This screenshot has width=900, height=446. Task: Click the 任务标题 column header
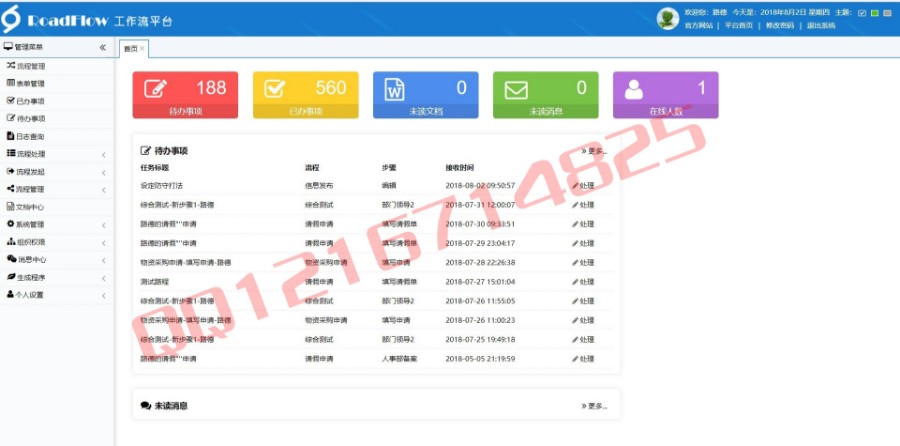(155, 168)
